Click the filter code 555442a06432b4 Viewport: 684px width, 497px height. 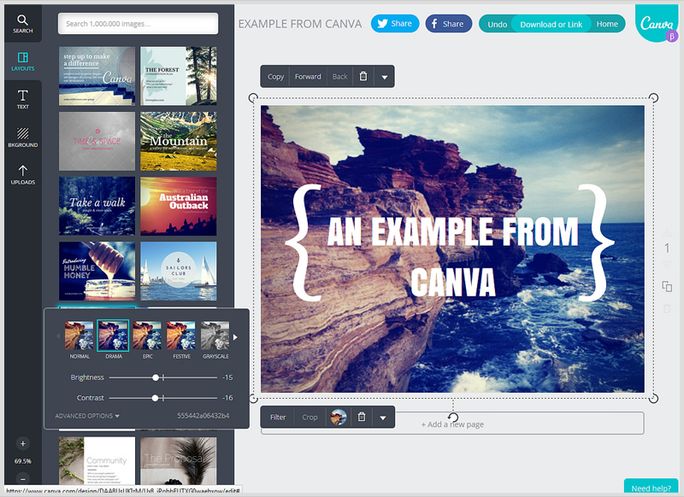[x=203, y=416]
